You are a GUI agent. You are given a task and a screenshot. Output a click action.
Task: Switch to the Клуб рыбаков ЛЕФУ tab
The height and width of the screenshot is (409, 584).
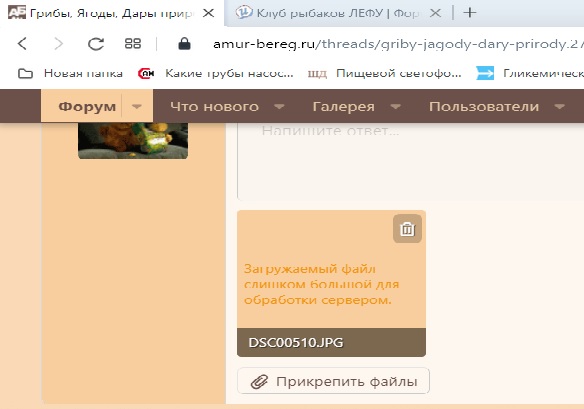click(x=338, y=13)
